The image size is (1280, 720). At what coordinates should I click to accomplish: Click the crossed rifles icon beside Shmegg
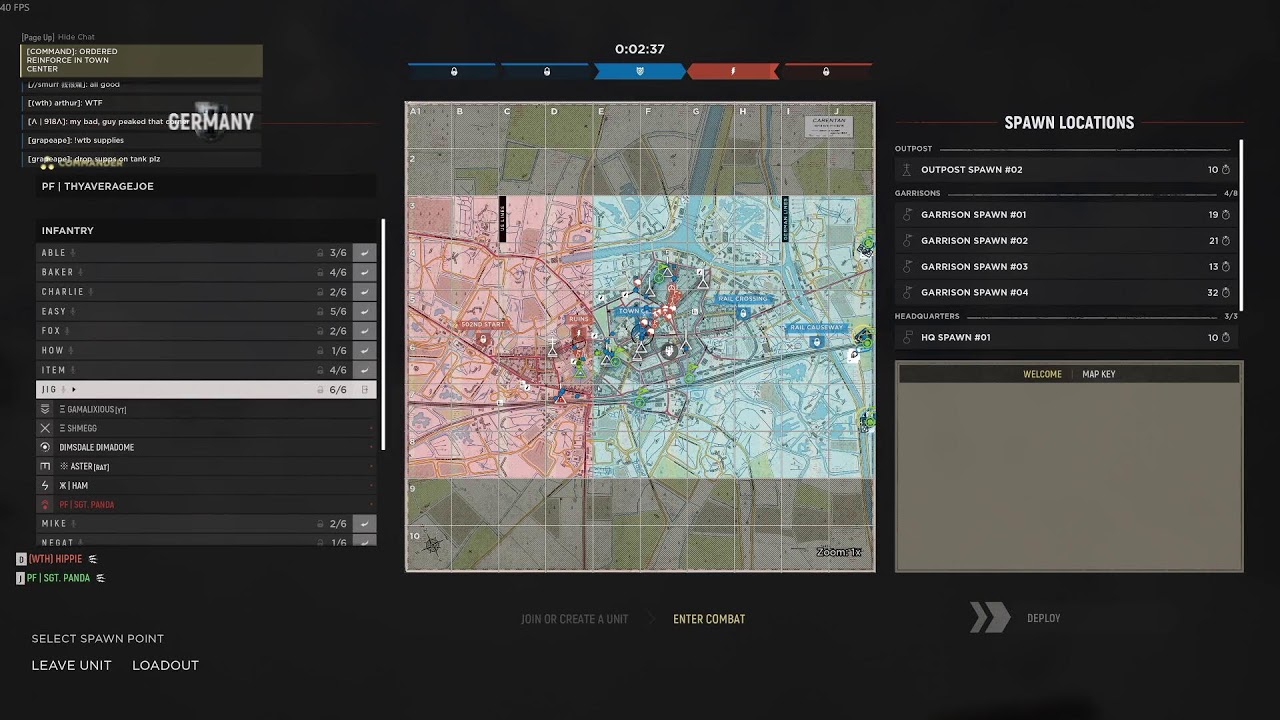(x=45, y=428)
